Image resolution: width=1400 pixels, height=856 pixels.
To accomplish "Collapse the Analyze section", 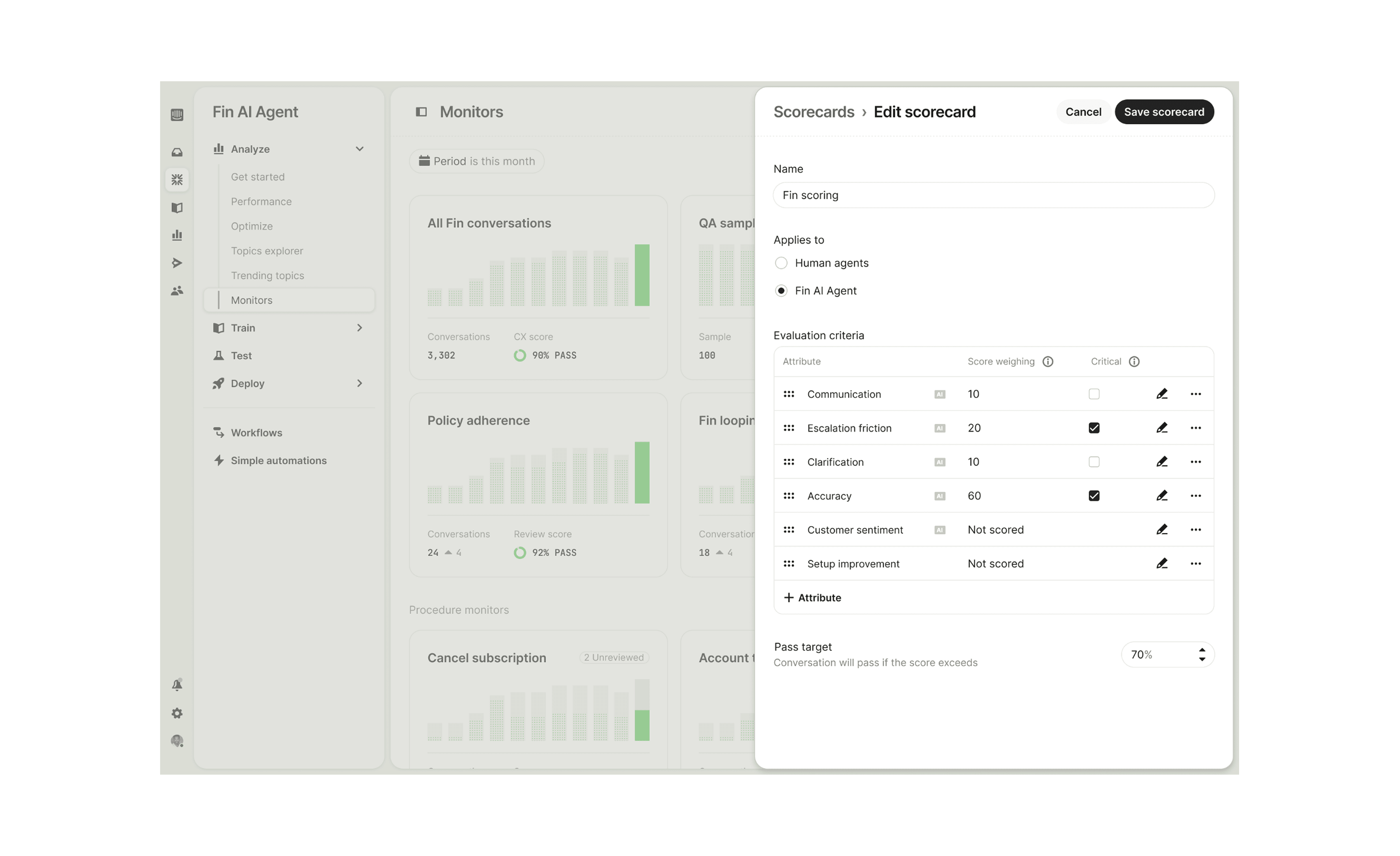I will click(360, 148).
